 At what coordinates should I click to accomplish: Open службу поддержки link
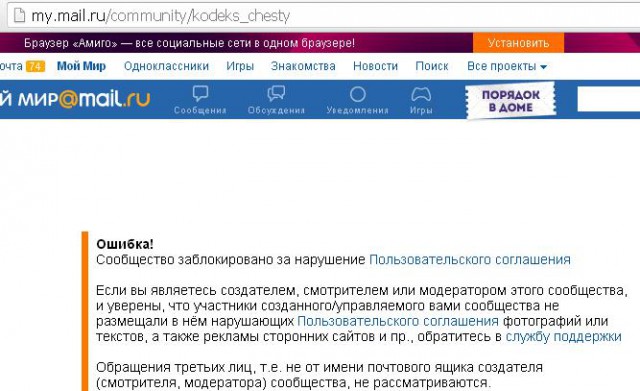click(x=563, y=337)
